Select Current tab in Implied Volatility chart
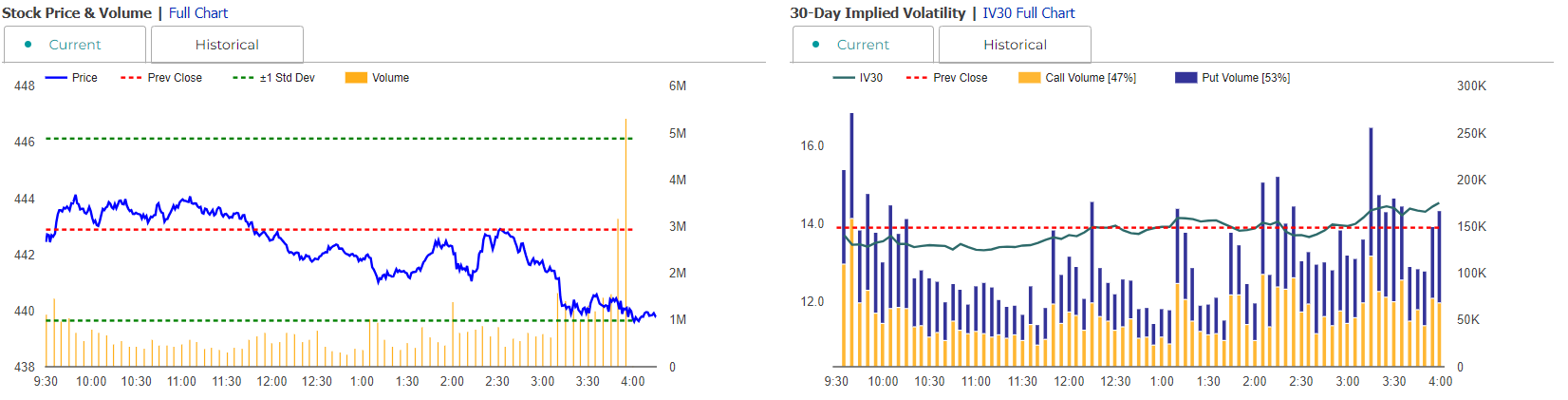The image size is (1568, 400). click(863, 45)
